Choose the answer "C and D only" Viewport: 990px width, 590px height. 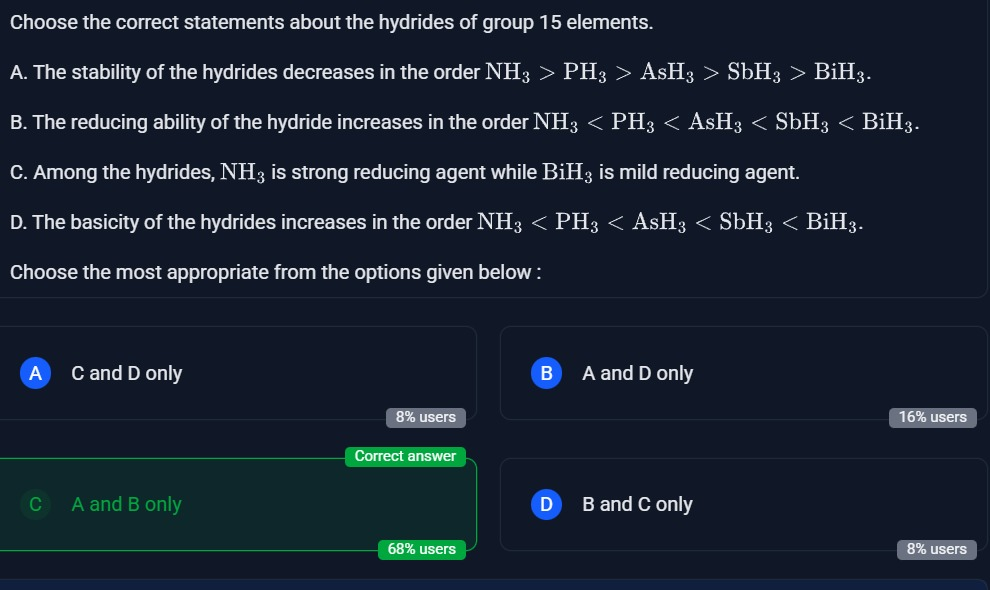coord(127,373)
